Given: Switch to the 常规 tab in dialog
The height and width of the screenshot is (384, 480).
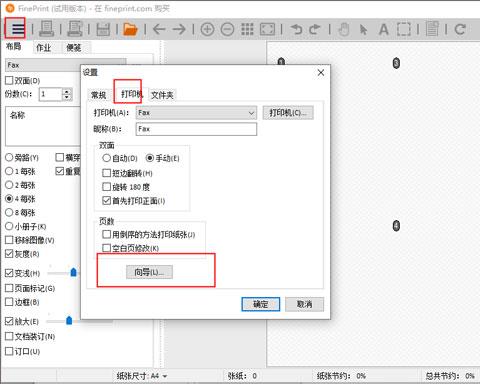Looking at the screenshot, I should [x=99, y=95].
